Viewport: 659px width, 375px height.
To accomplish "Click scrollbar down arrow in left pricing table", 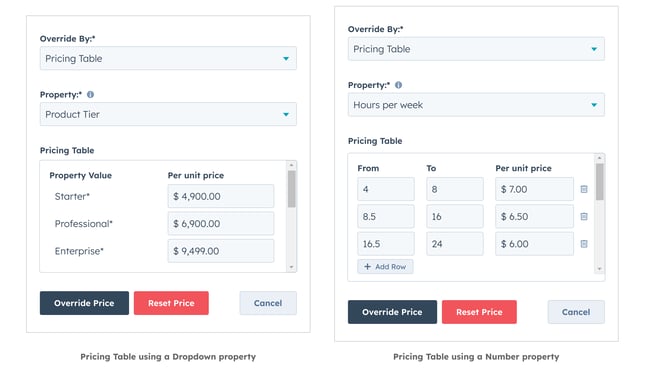I will [x=291, y=267].
